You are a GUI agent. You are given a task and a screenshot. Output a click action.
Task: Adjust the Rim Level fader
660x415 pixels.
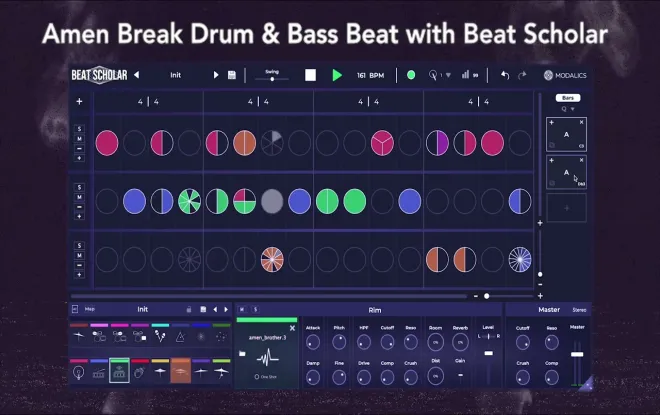pos(488,354)
